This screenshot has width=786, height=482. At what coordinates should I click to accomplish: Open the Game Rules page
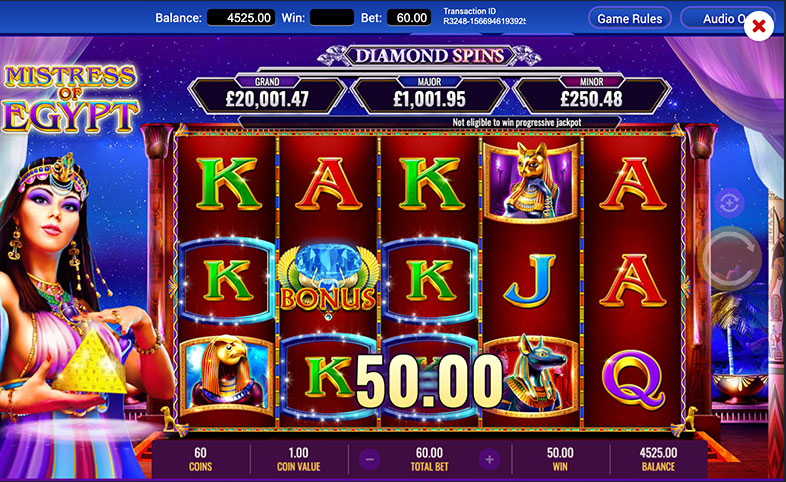630,19
